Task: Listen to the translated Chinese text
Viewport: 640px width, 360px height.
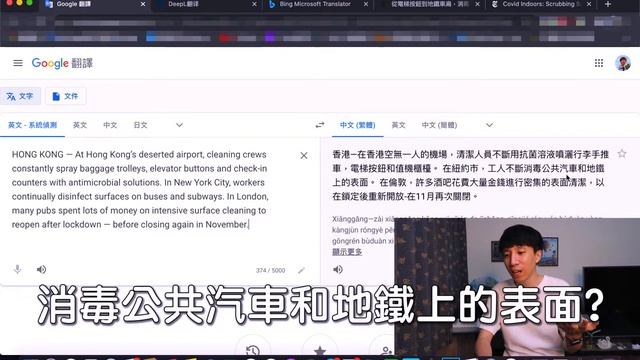Action: (x=338, y=269)
